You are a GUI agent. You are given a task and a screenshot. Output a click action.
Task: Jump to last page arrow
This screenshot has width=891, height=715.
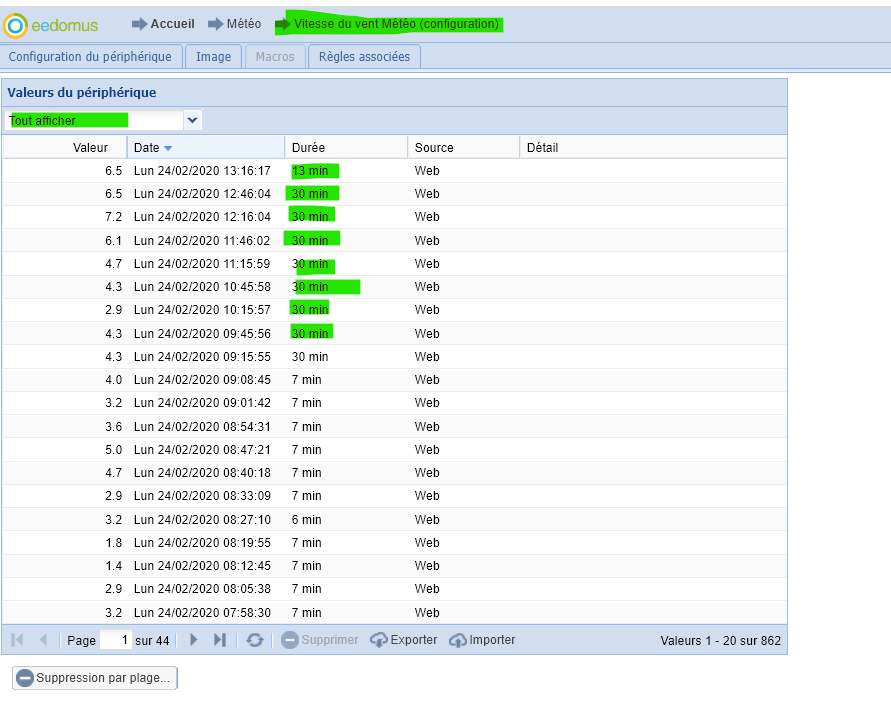point(220,640)
